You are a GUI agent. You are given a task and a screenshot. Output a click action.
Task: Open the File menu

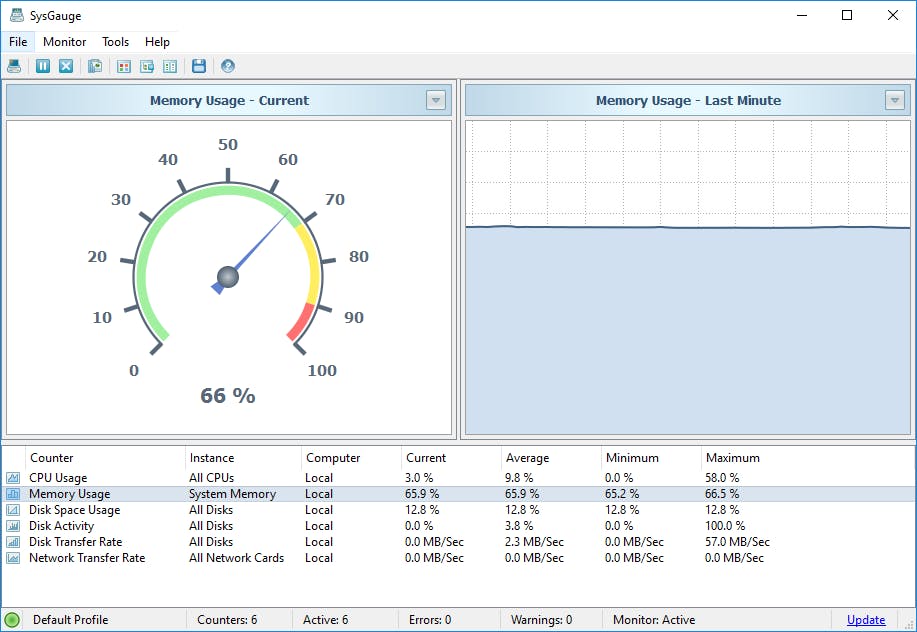(18, 42)
